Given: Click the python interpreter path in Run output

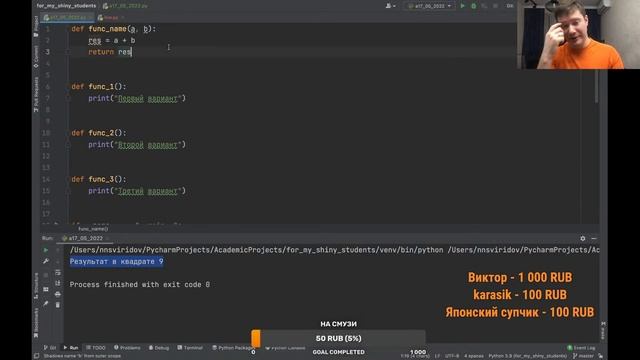Looking at the screenshot, I should click(256, 250).
